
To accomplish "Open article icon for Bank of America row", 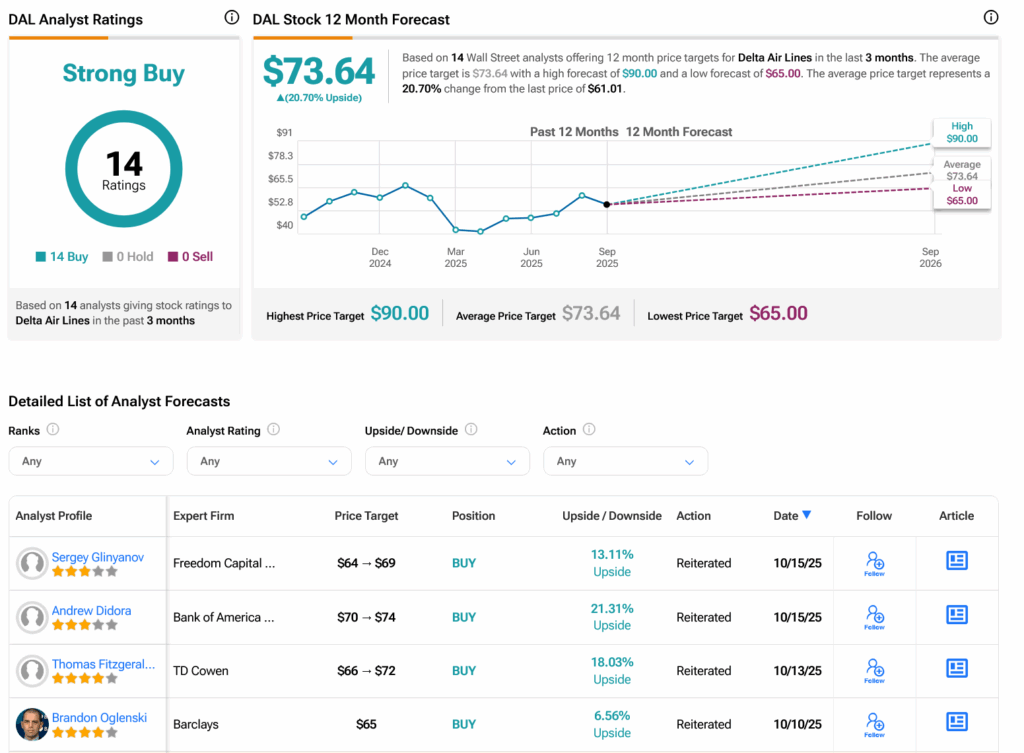I will click(x=956, y=616).
